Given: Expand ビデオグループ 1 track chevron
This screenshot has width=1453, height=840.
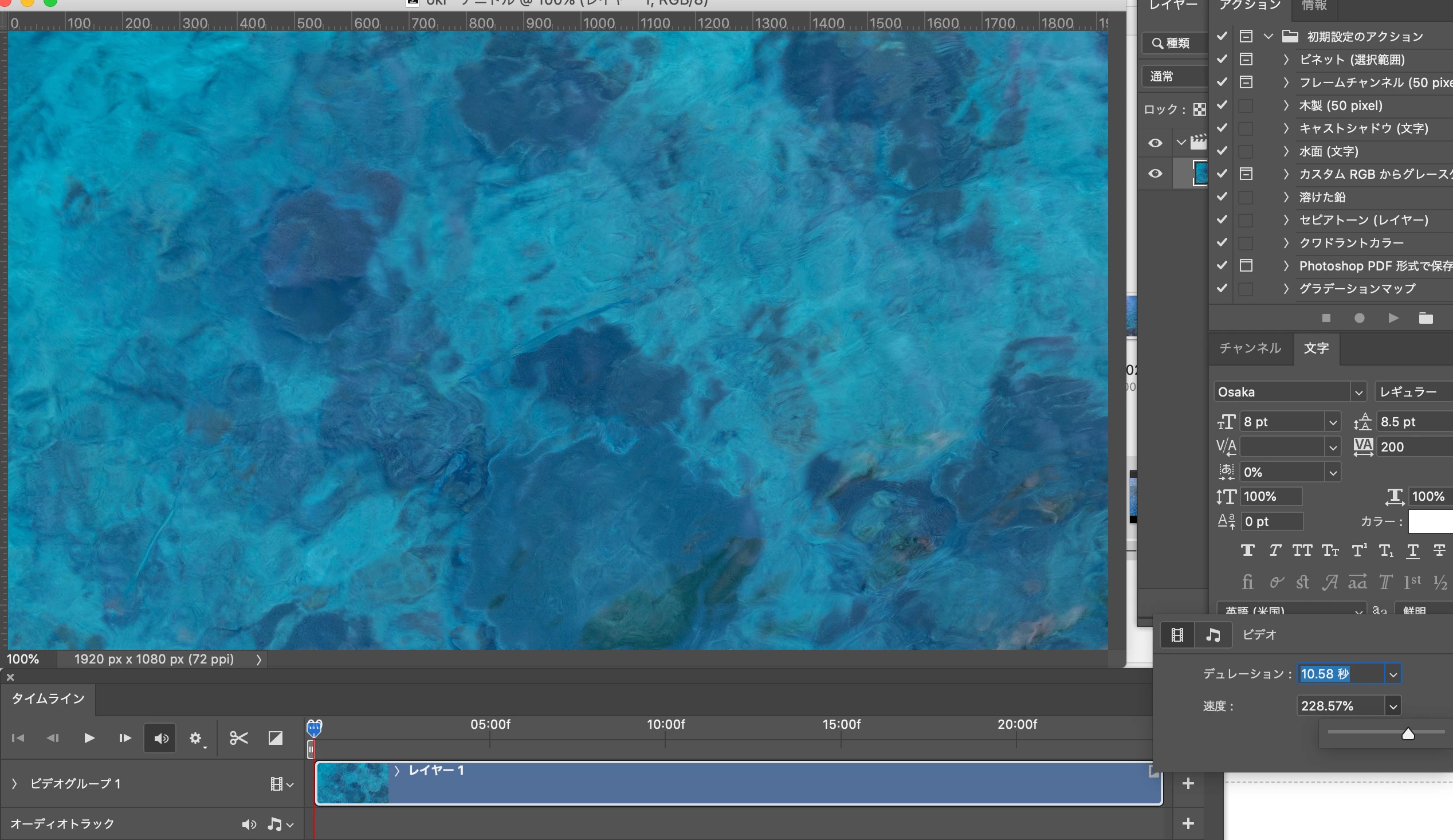Looking at the screenshot, I should click(x=14, y=783).
